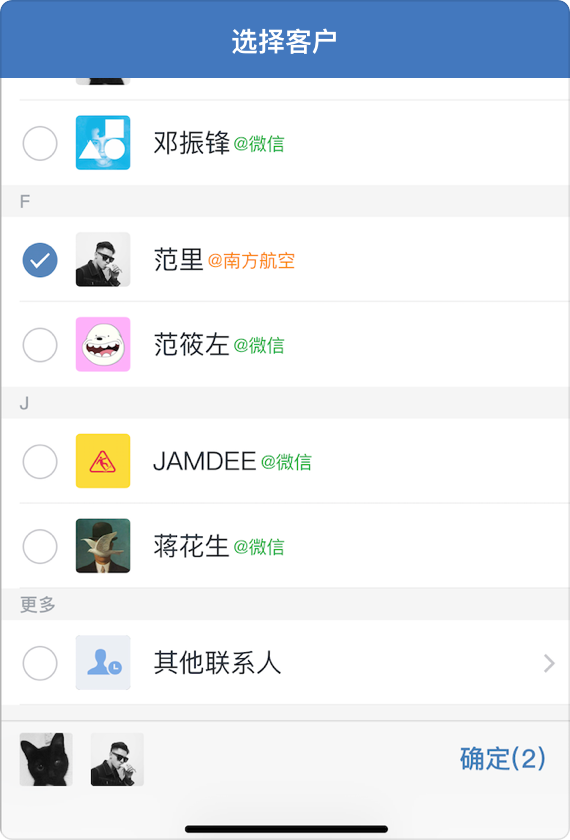Click the 范里 name text
The width and height of the screenshot is (570, 840).
(178, 260)
